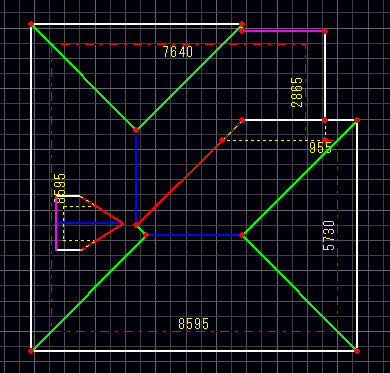The width and height of the screenshot is (390, 373).
Task: Click the 955 dimension text
Action: pos(321,147)
